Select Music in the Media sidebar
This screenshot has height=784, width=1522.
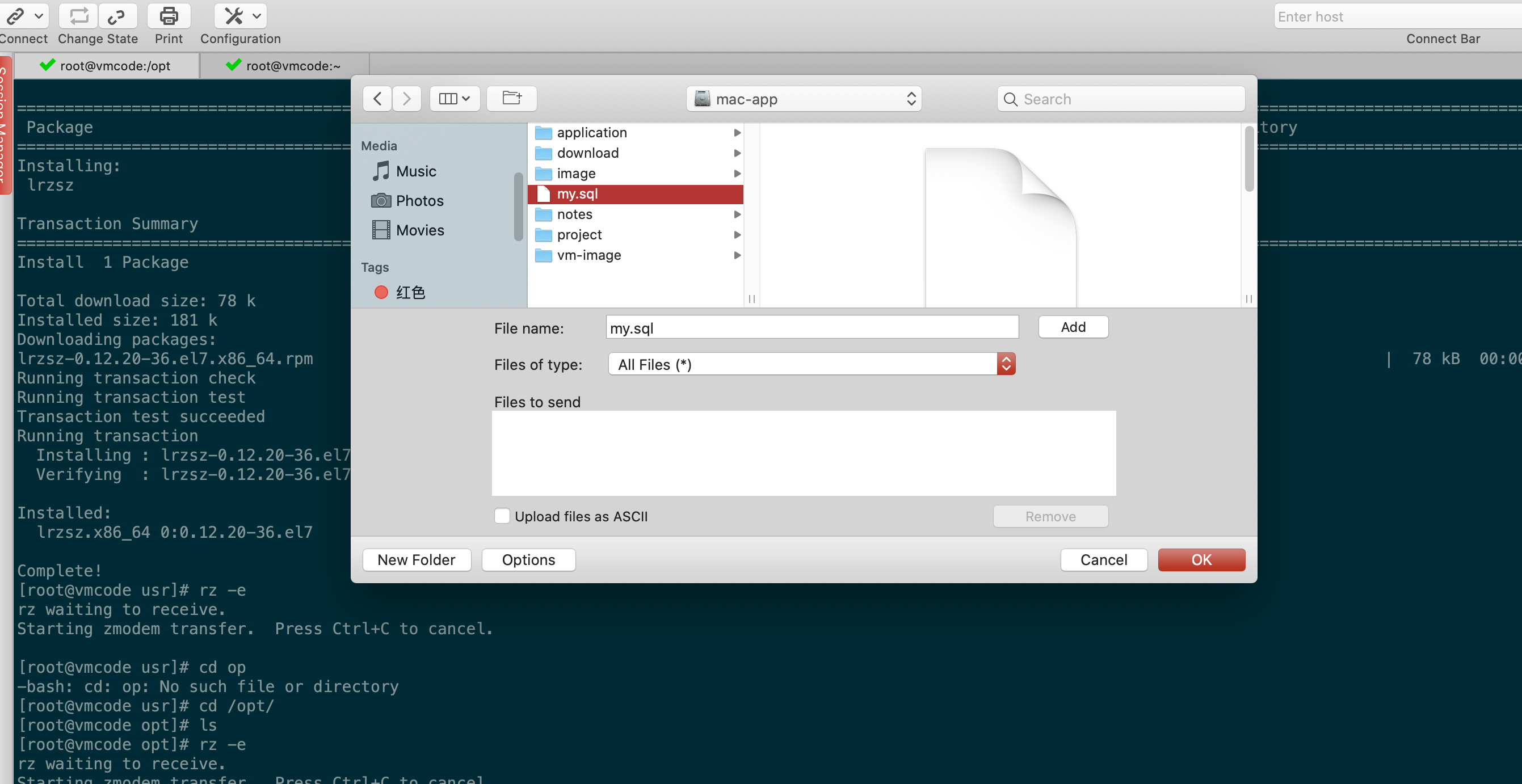coord(415,171)
